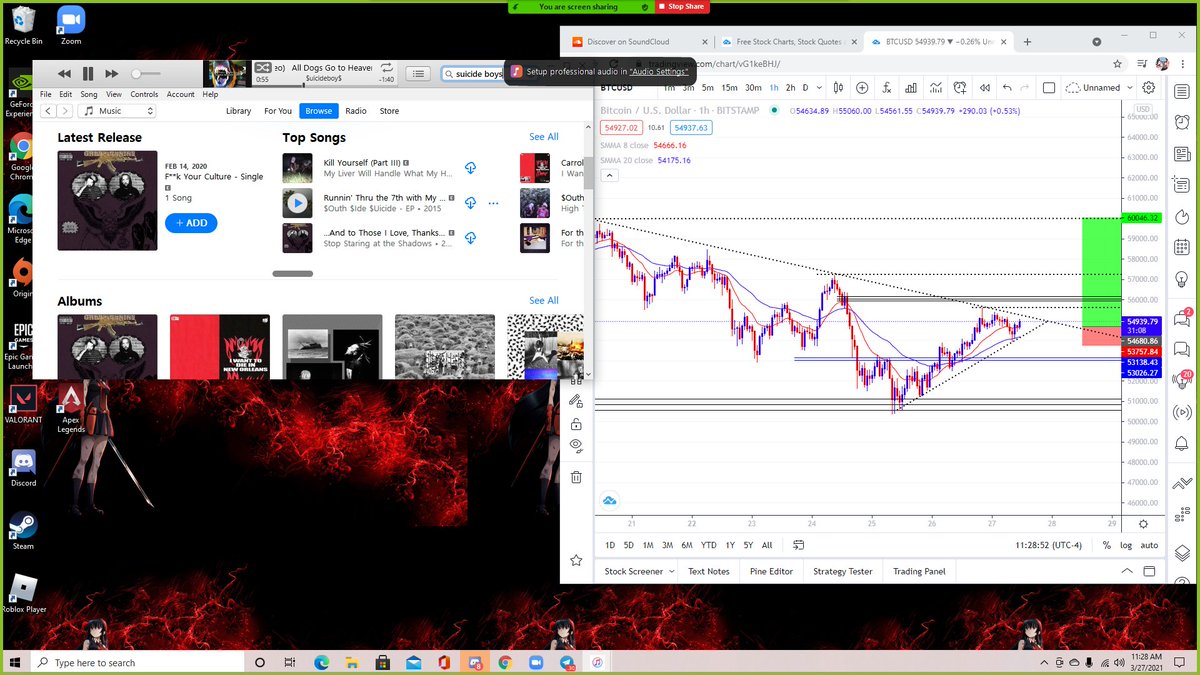Open more options for Runnin' Thru the 7th

click(x=493, y=204)
